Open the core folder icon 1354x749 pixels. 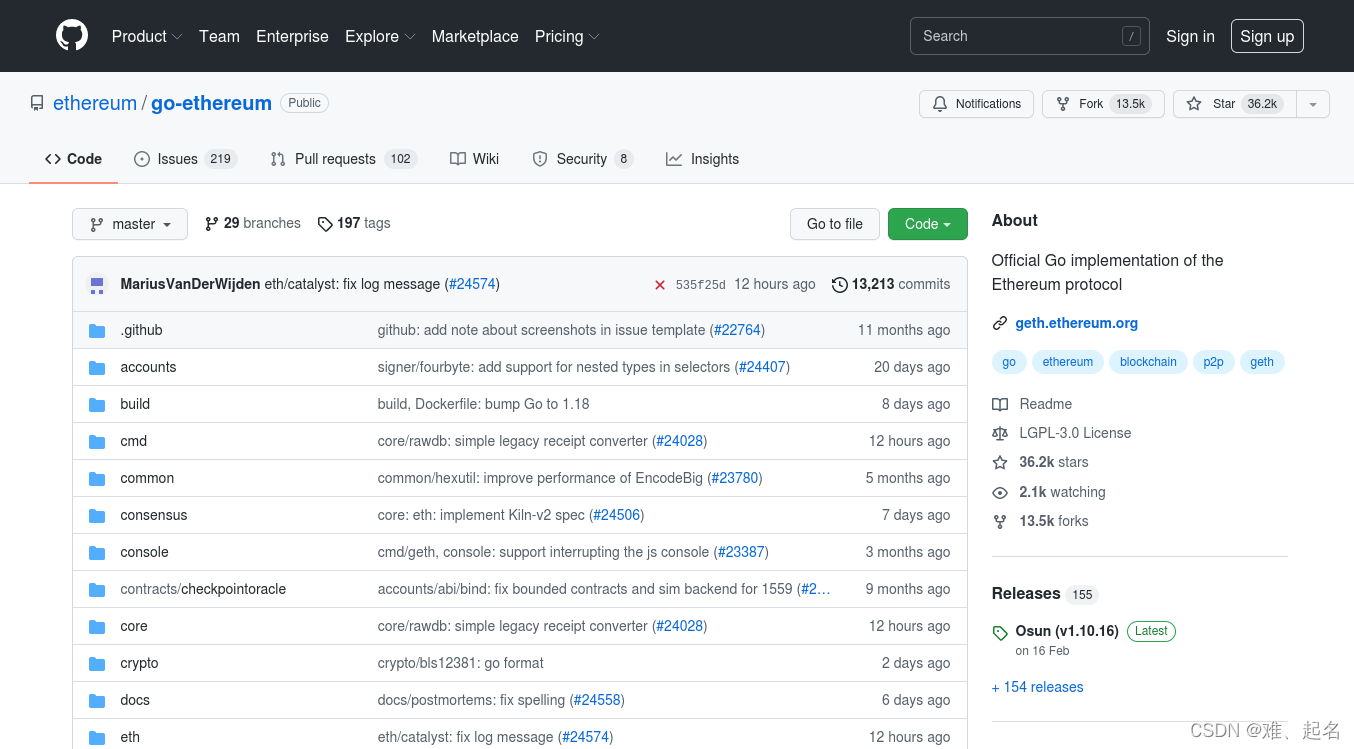coord(97,626)
